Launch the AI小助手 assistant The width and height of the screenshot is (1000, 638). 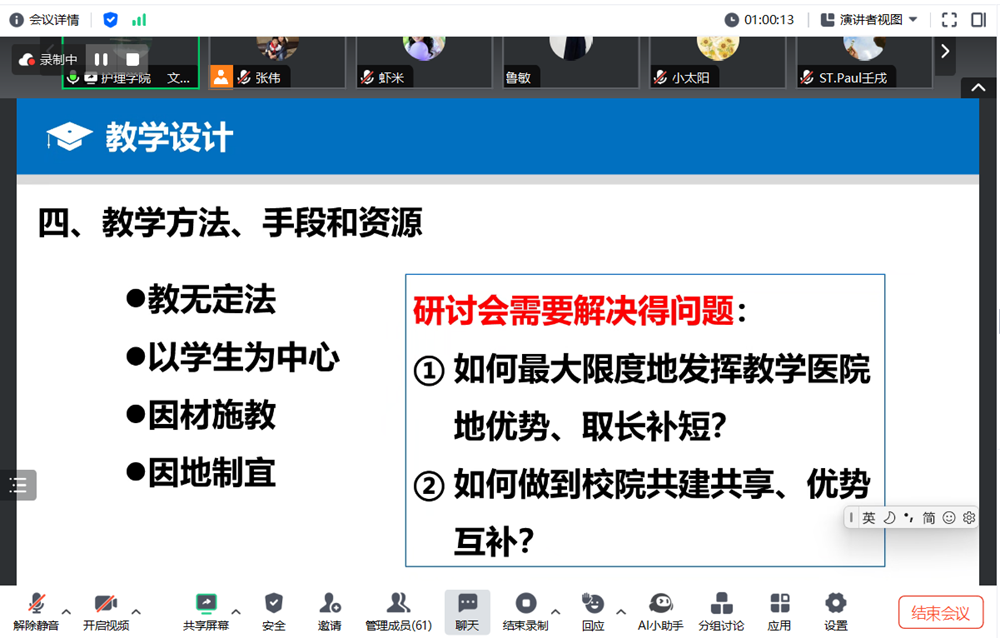[660, 611]
